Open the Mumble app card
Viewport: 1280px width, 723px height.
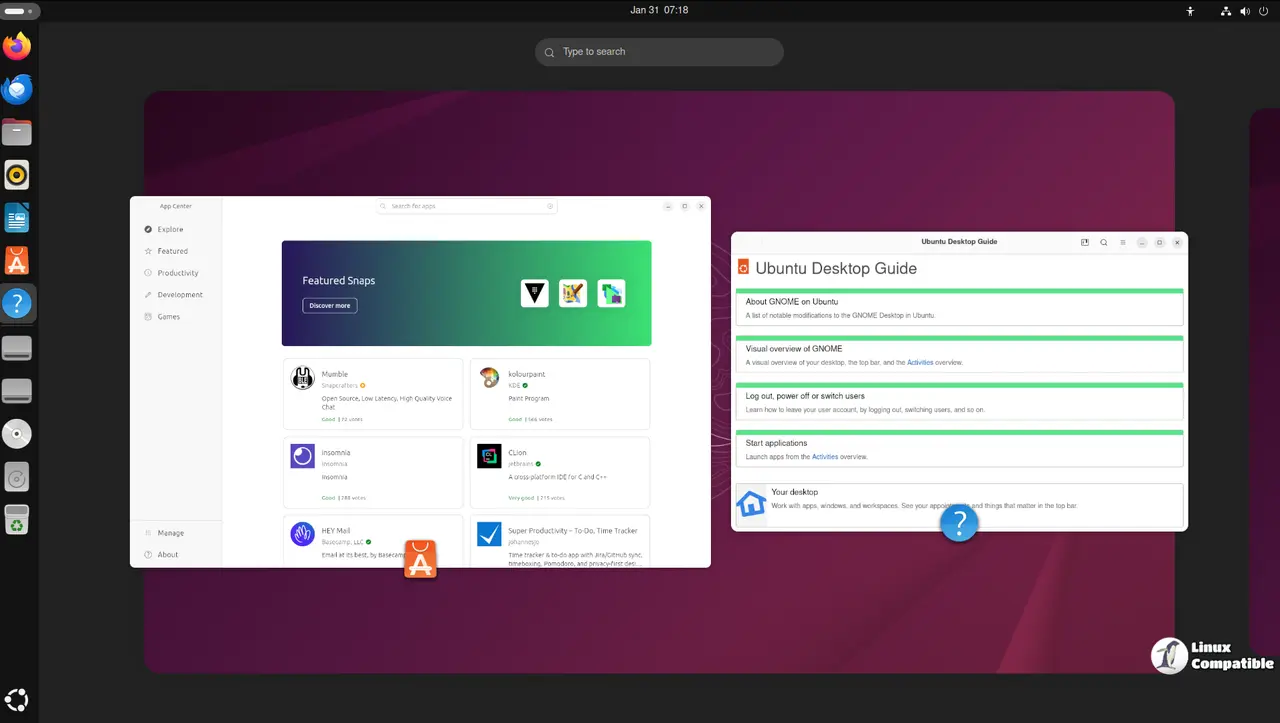click(373, 393)
